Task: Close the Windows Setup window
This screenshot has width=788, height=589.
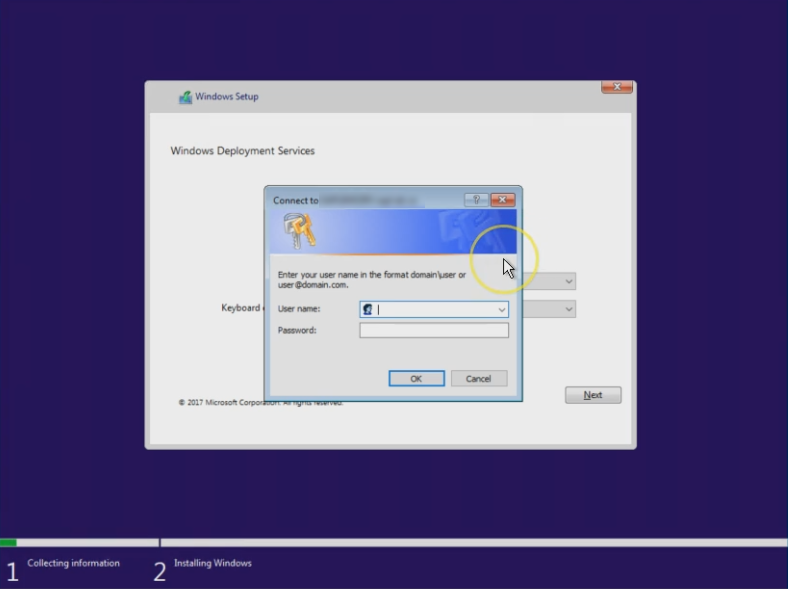Action: [617, 87]
